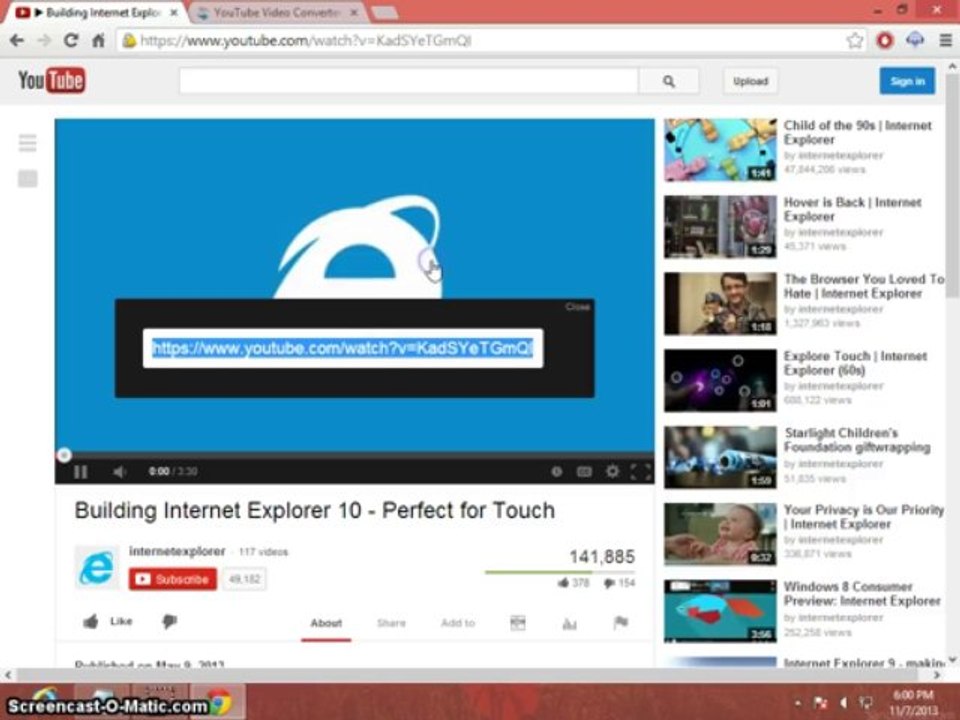
Task: Open the Share tab
Action: coord(391,623)
